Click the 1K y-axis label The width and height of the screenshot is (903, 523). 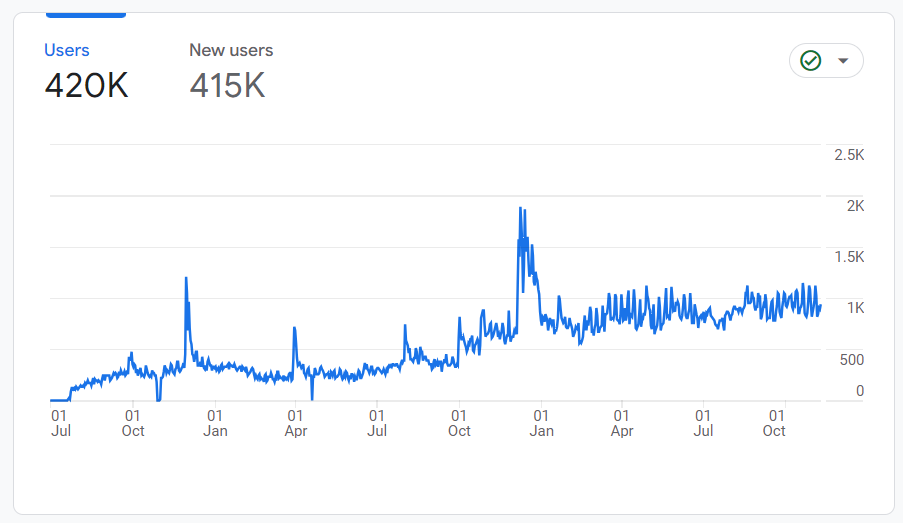pos(855,308)
